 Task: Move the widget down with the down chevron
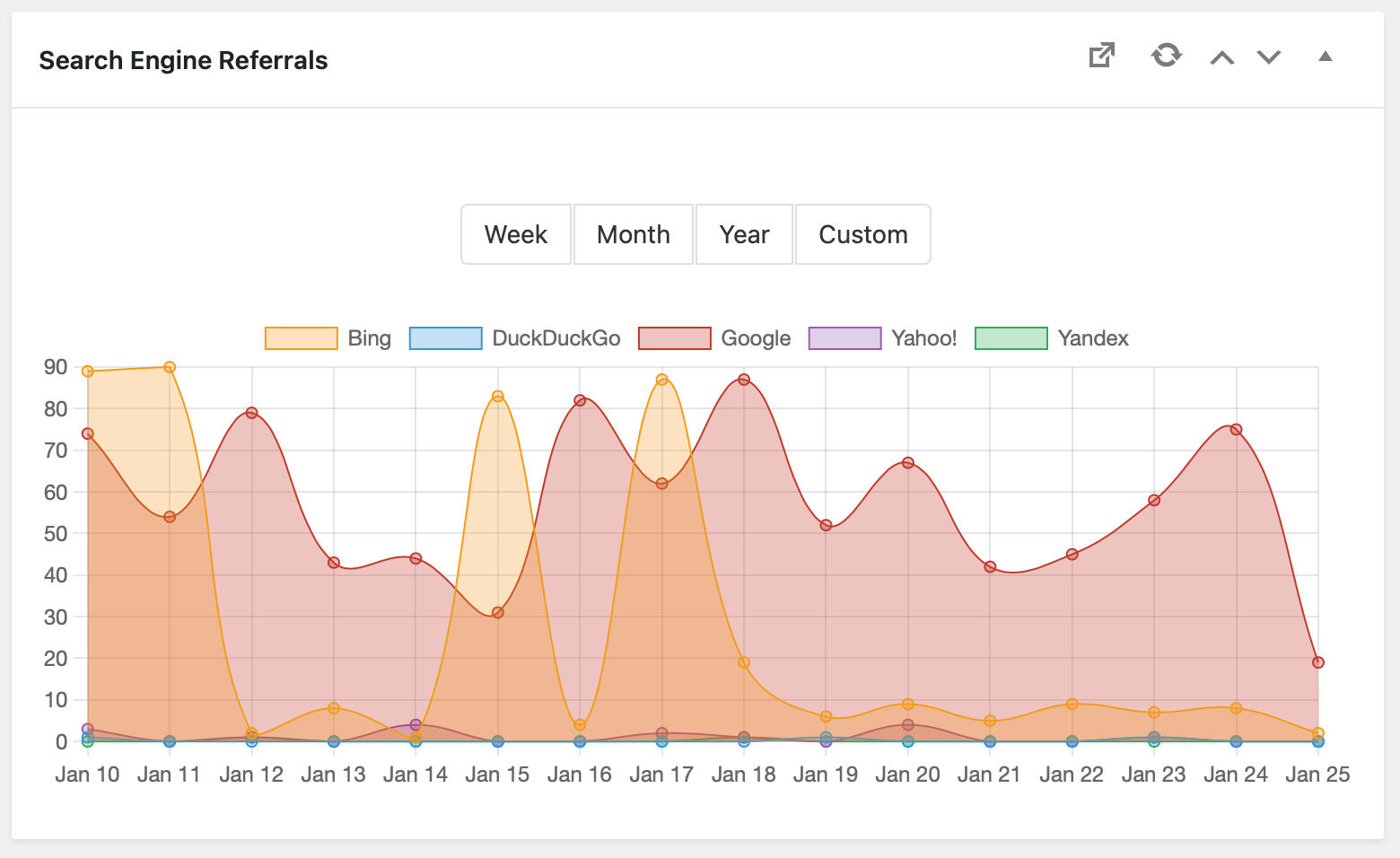[x=1268, y=57]
